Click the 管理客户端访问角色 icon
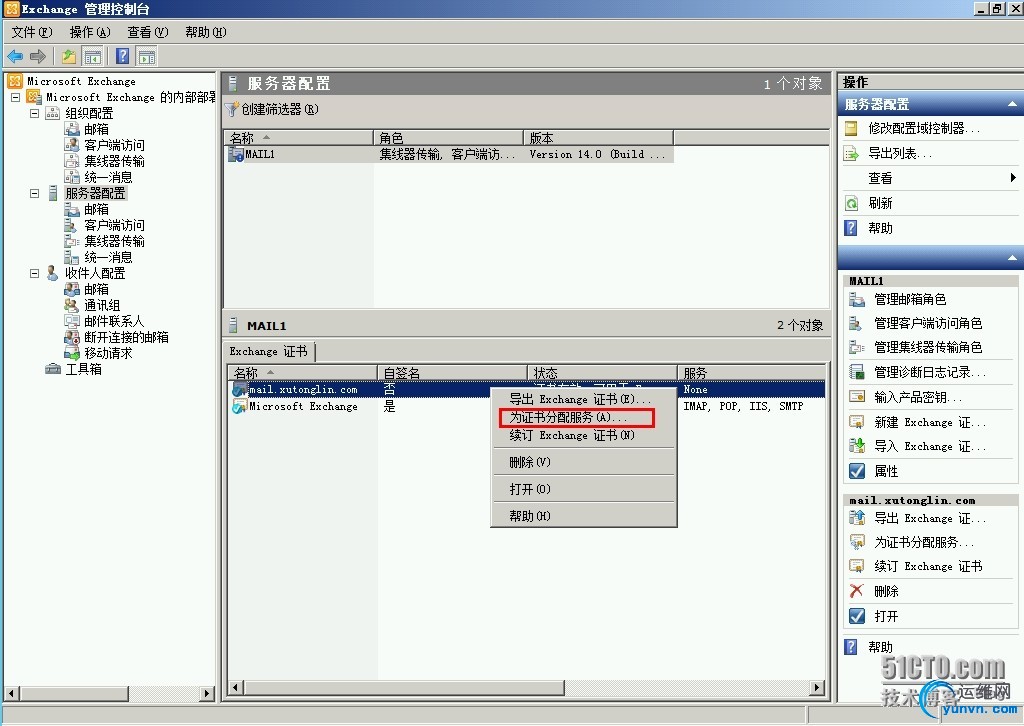1024x726 pixels. point(856,323)
